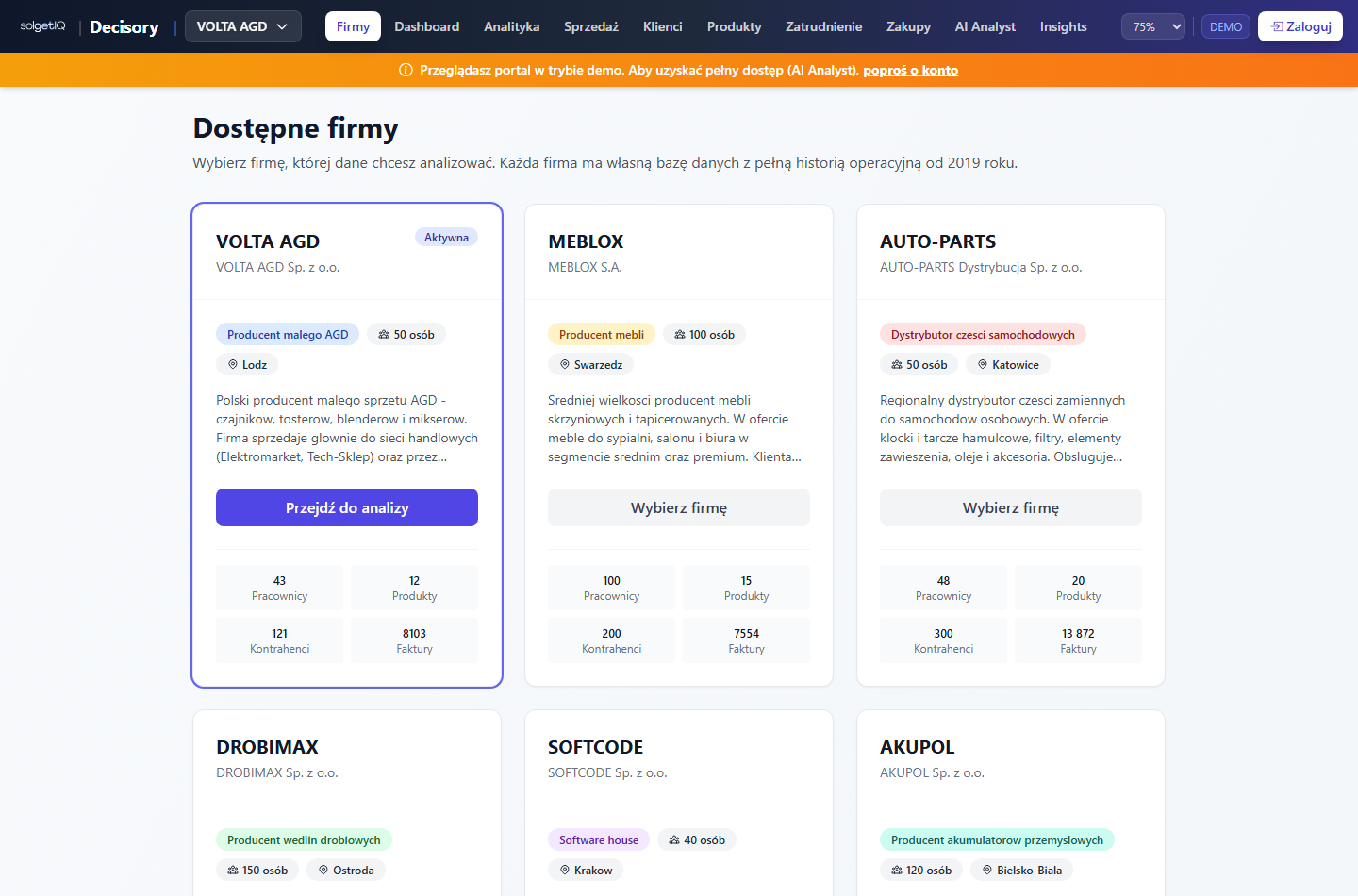
Task: Click the DROBIMAX company title
Action: (x=268, y=747)
